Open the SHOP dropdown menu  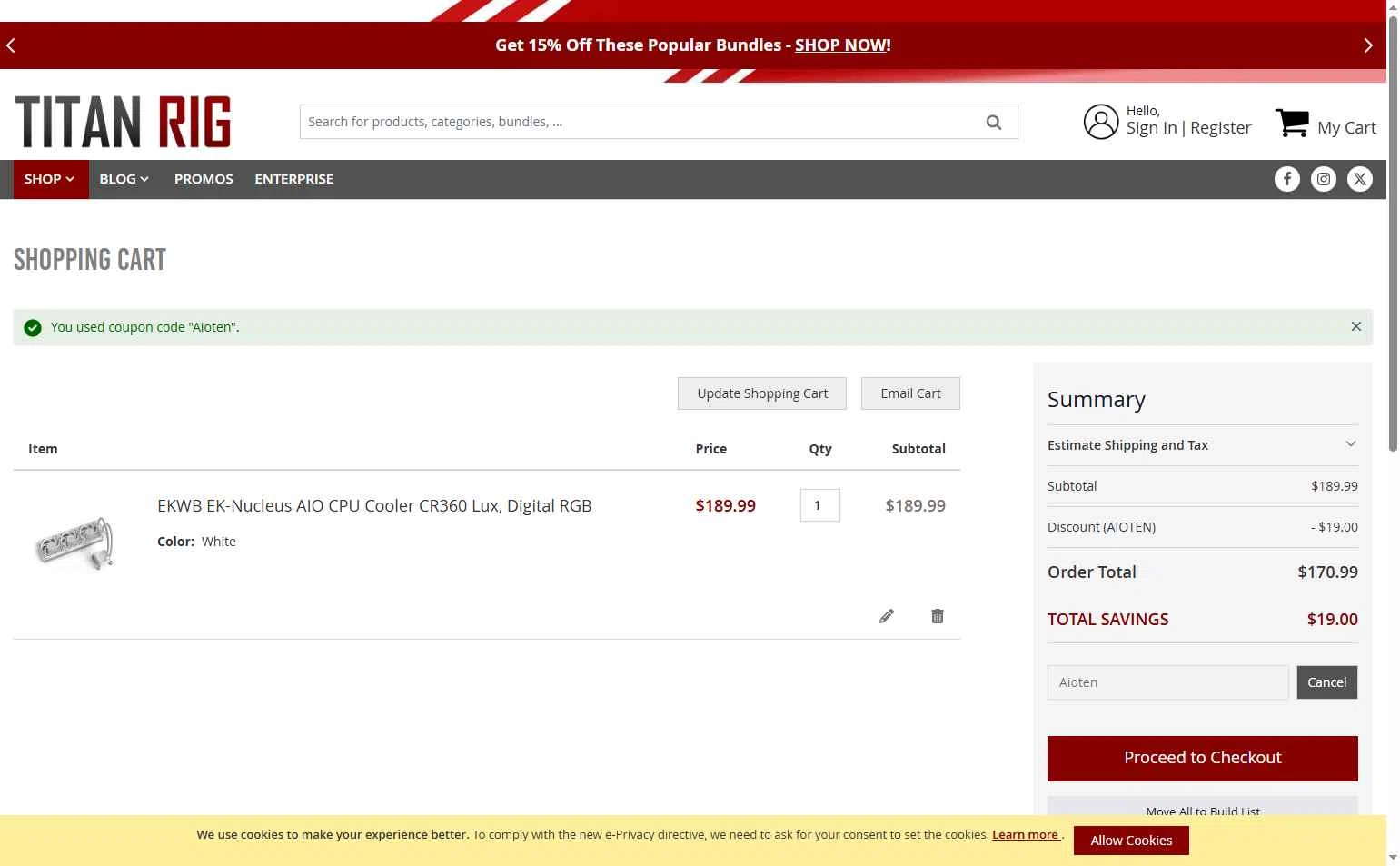click(50, 179)
